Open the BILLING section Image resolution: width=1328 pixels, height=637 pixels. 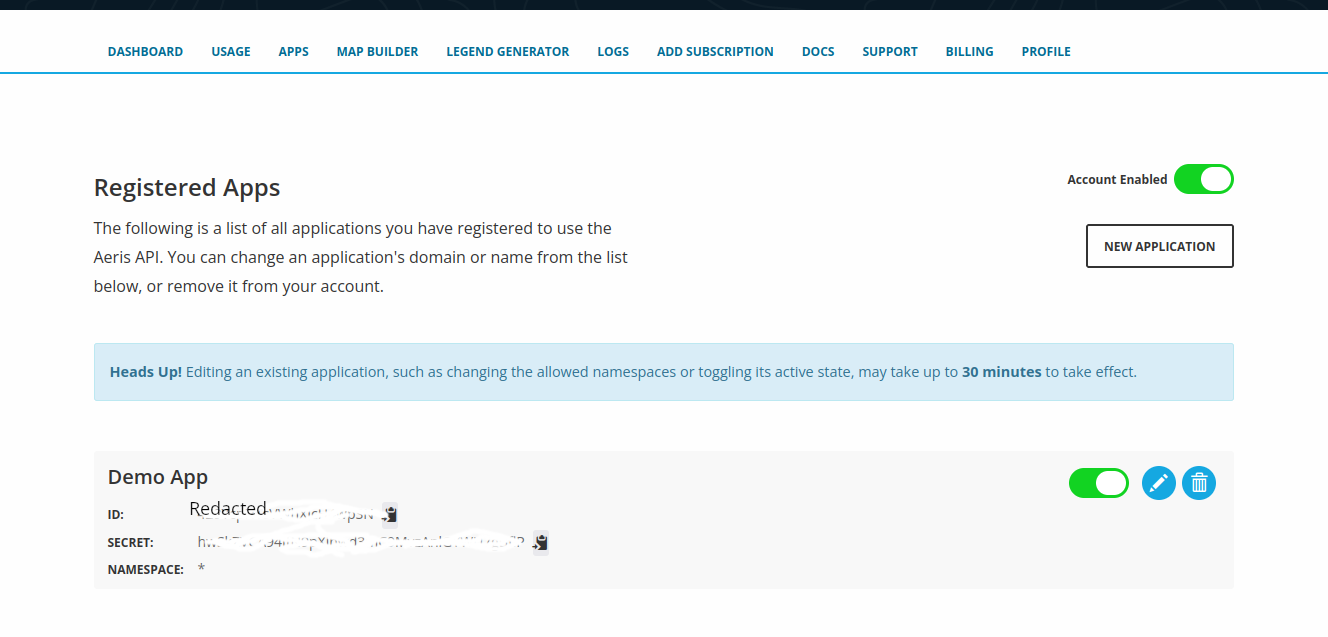tap(970, 52)
